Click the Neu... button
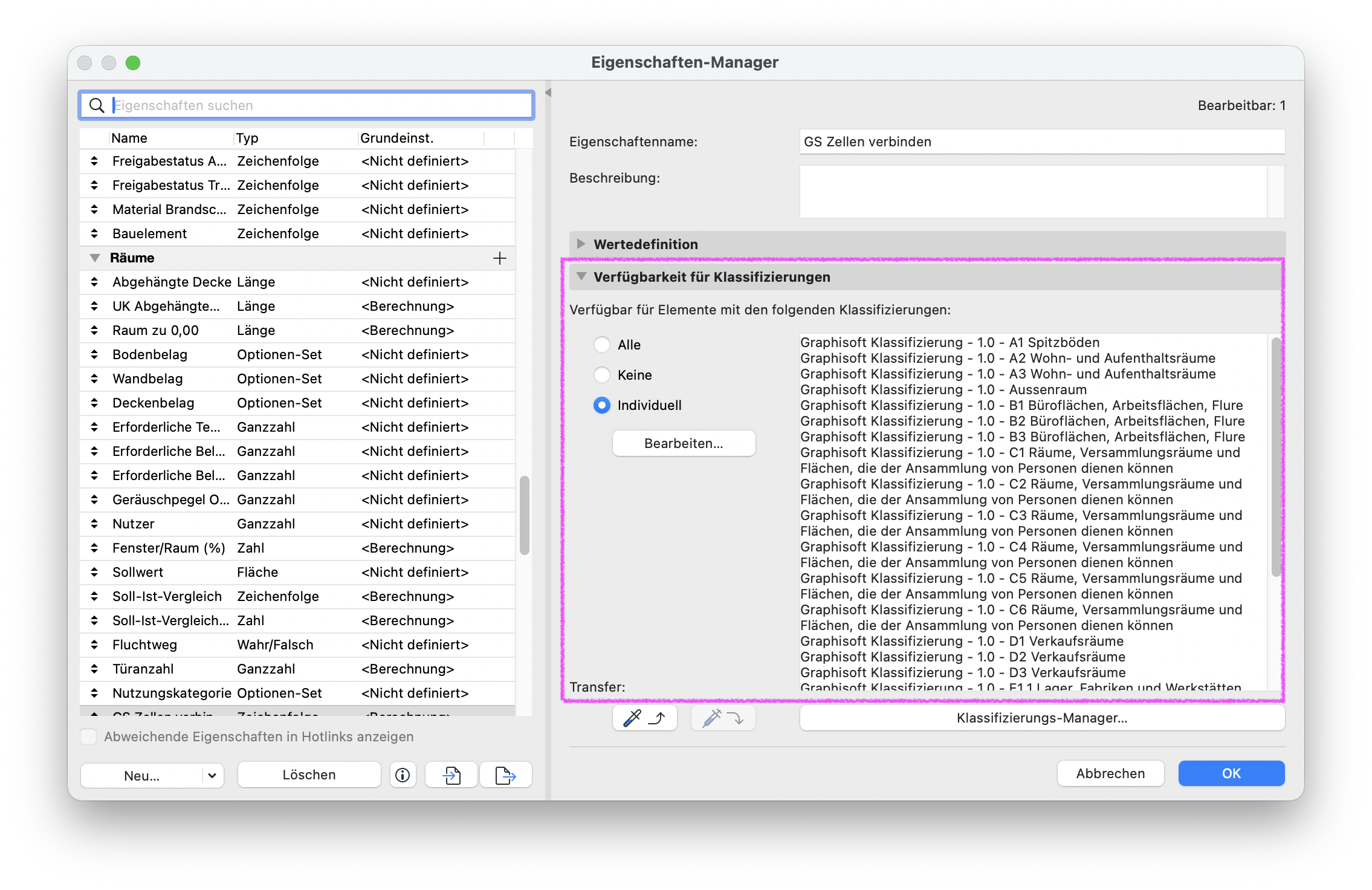The width and height of the screenshot is (1372, 890). [x=142, y=776]
